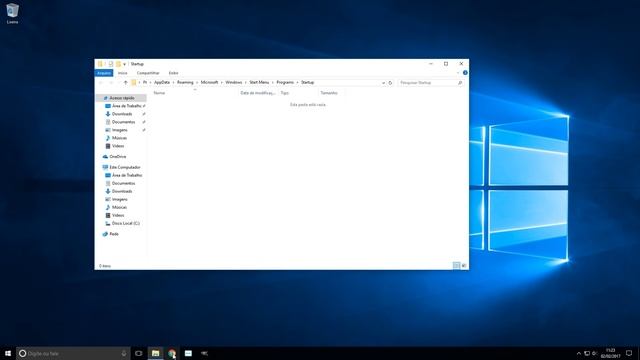The height and width of the screenshot is (360, 640).
Task: Open the address bar history dropdown
Action: pos(383,83)
